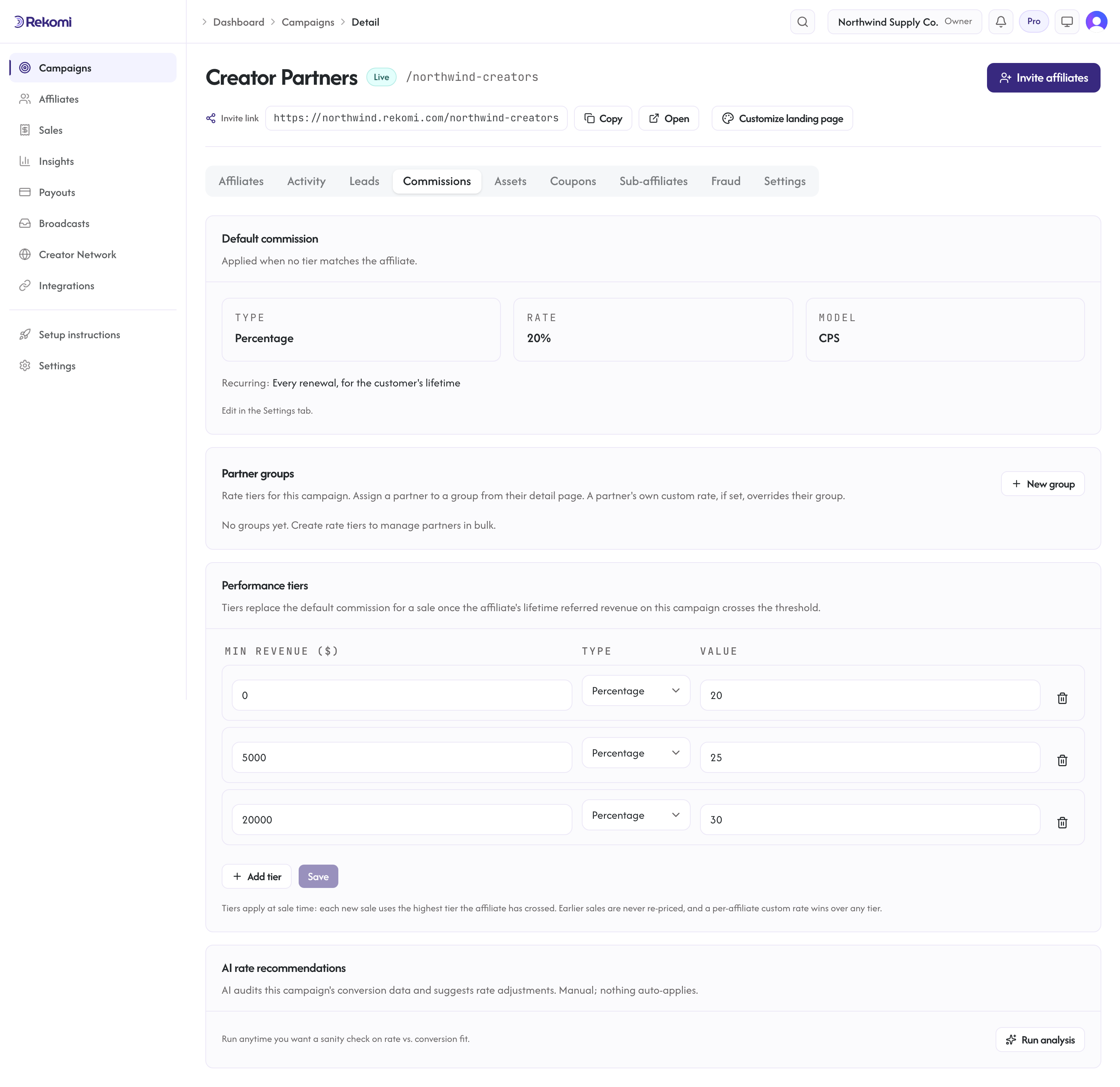Click the Percentage type value card
The width and height of the screenshot is (1120, 1087).
click(361, 330)
